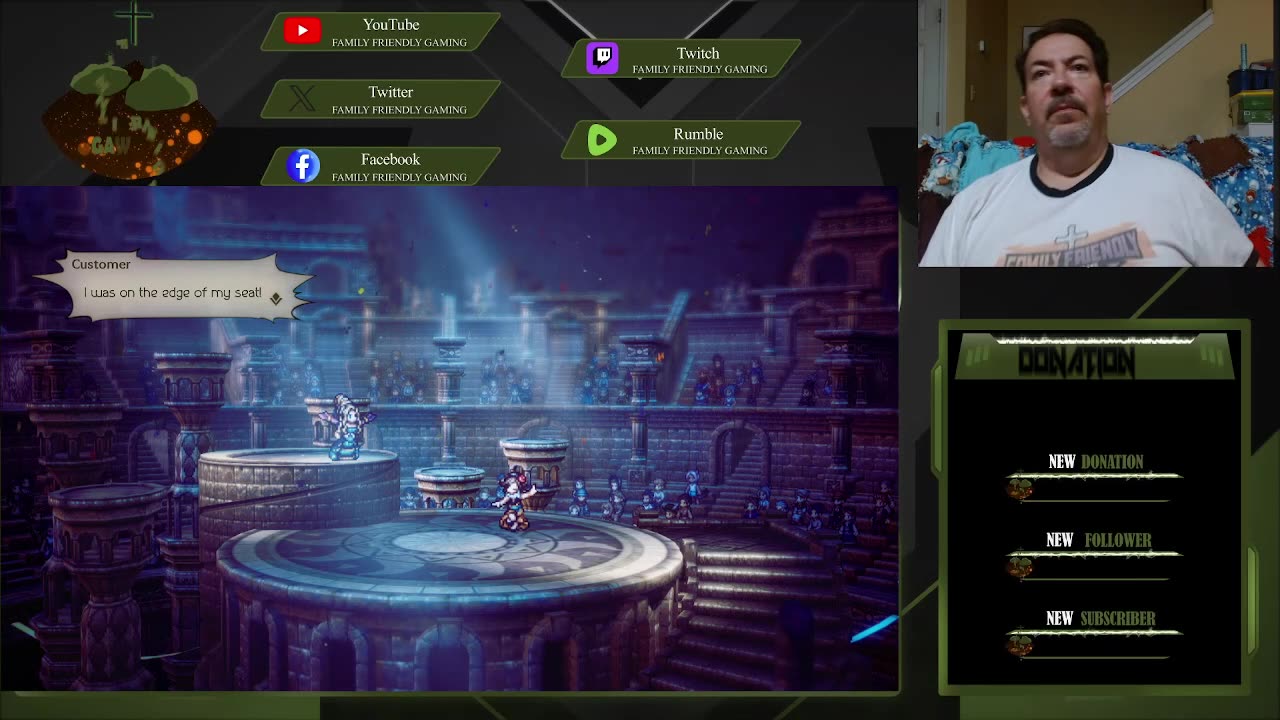Image resolution: width=1280 pixels, height=720 pixels.
Task: Click the Facebook logo icon
Action: (303, 166)
